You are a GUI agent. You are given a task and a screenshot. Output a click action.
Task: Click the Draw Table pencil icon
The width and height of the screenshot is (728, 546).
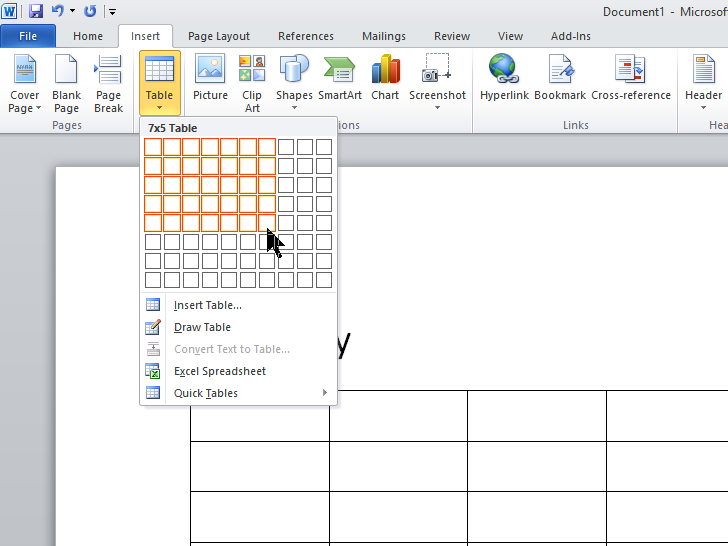153,327
